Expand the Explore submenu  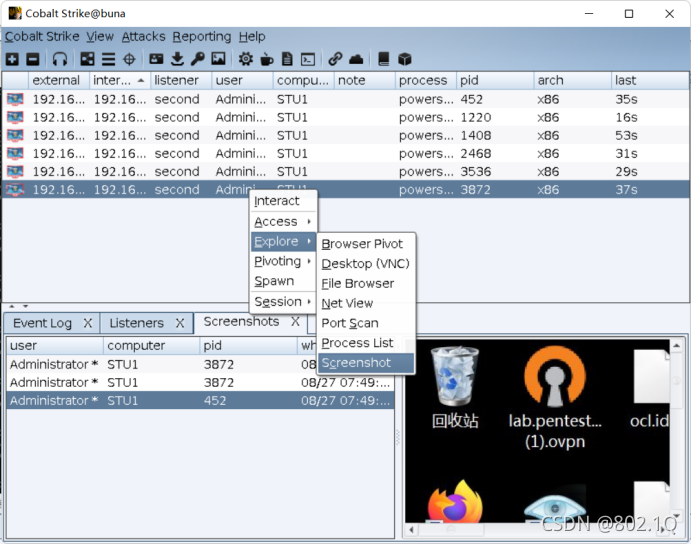(283, 241)
